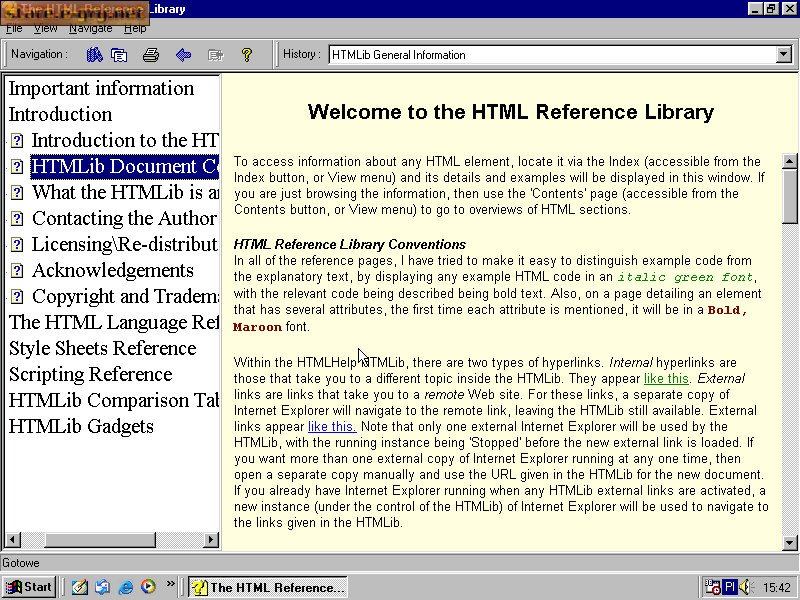This screenshot has height=600, width=800.
Task: Click topic icon beside Introduction to the HT
Action: pos(17,140)
